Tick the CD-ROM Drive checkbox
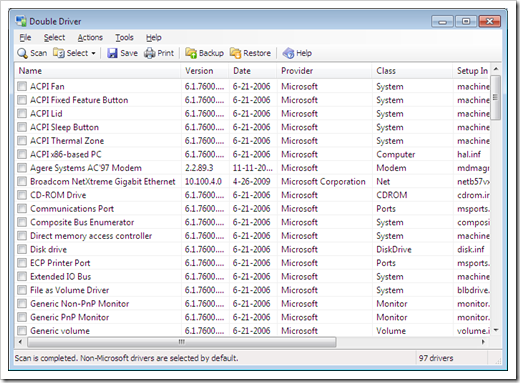This screenshot has width=520, height=383. pyautogui.click(x=22, y=195)
